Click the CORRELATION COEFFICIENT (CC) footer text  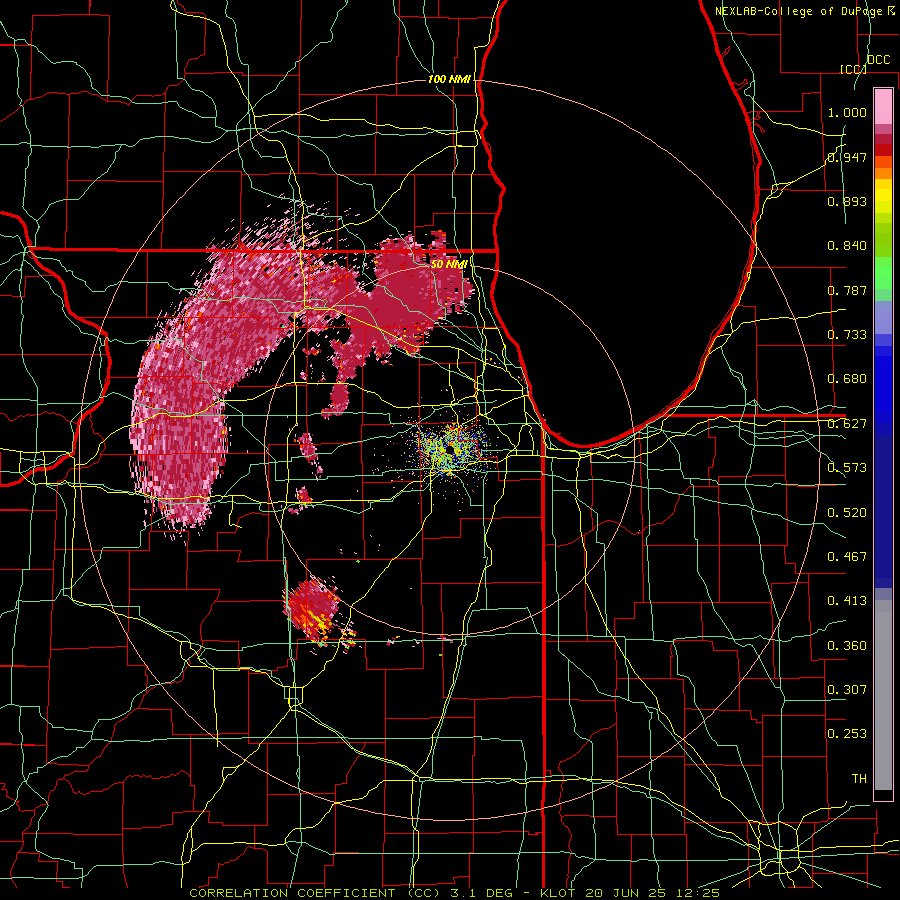315,893
